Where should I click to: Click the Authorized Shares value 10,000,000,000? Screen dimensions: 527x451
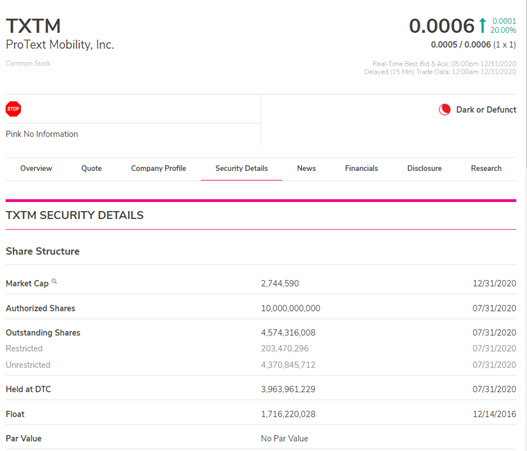[291, 308]
